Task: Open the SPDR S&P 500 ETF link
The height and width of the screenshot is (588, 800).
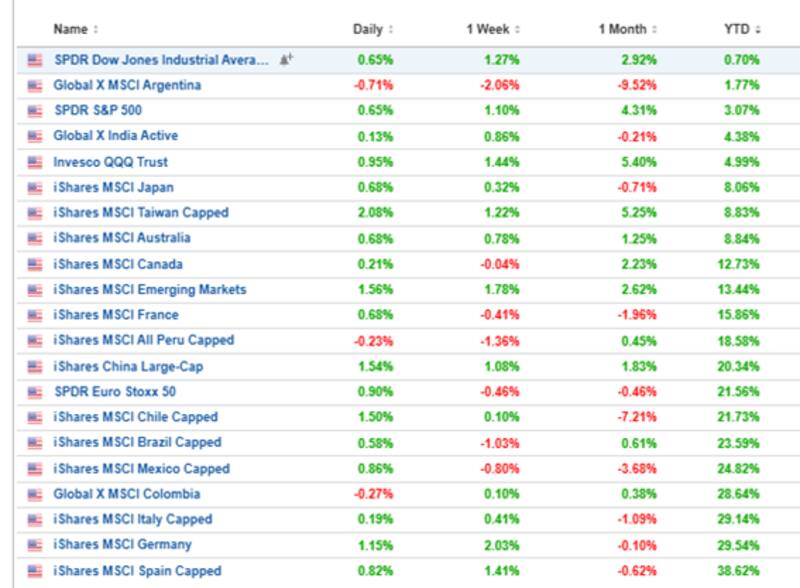Action: click(98, 111)
